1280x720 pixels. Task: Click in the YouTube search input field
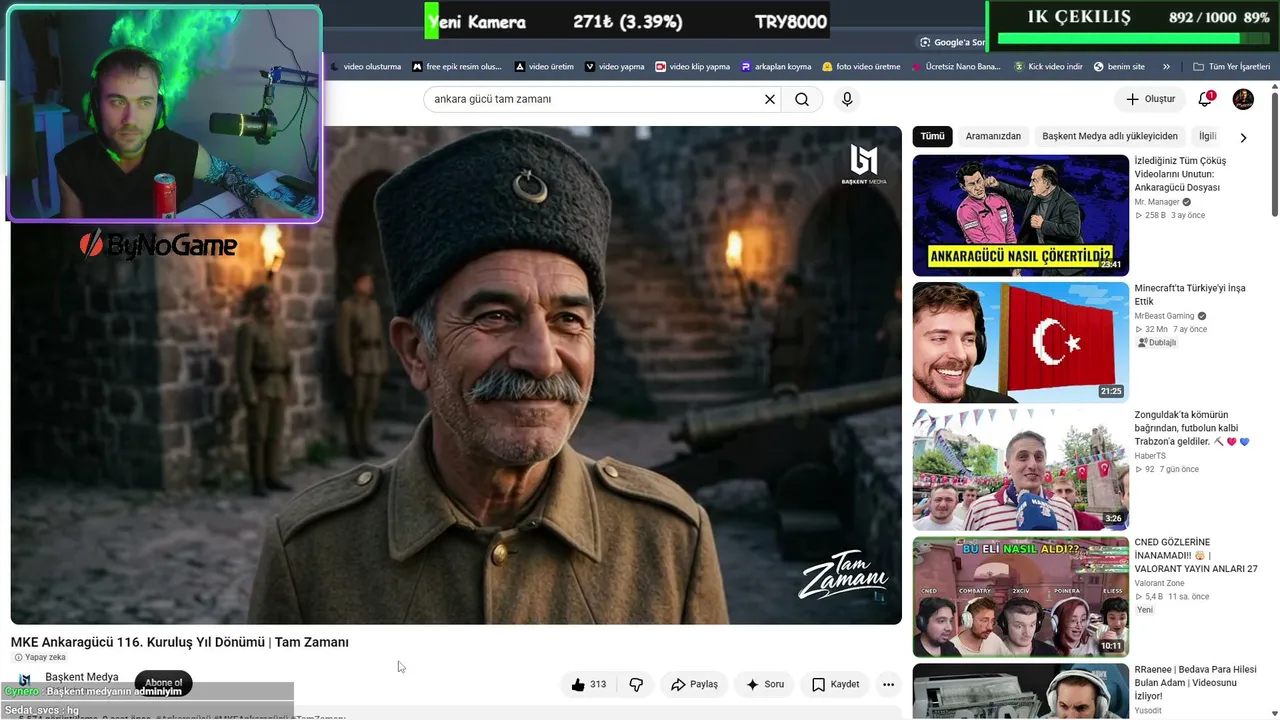pos(595,99)
